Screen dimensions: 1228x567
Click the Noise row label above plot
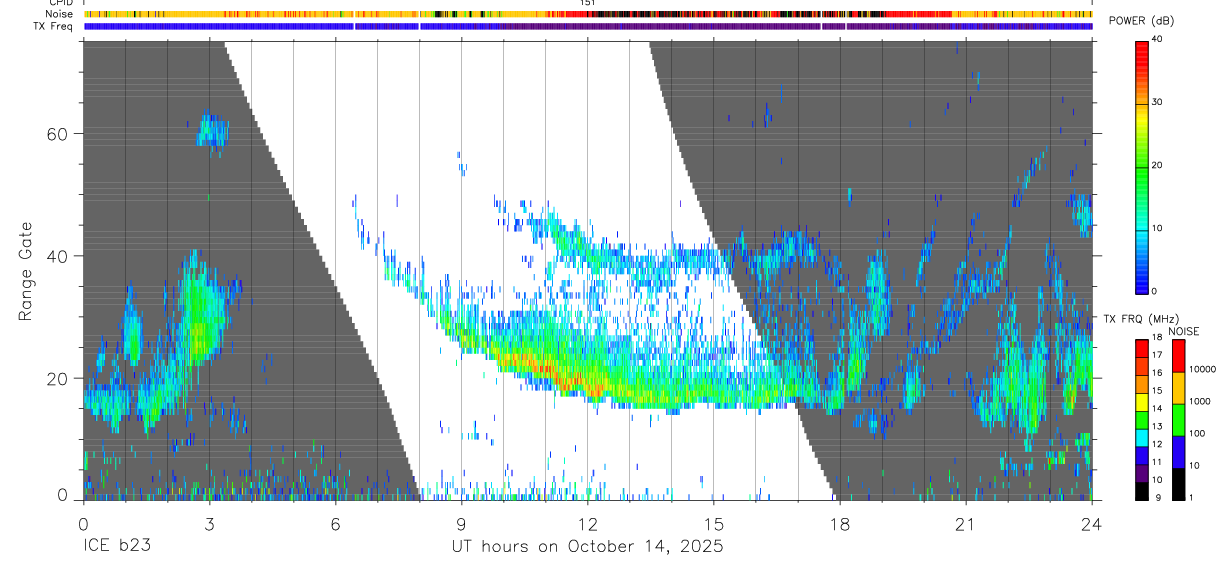61,14
